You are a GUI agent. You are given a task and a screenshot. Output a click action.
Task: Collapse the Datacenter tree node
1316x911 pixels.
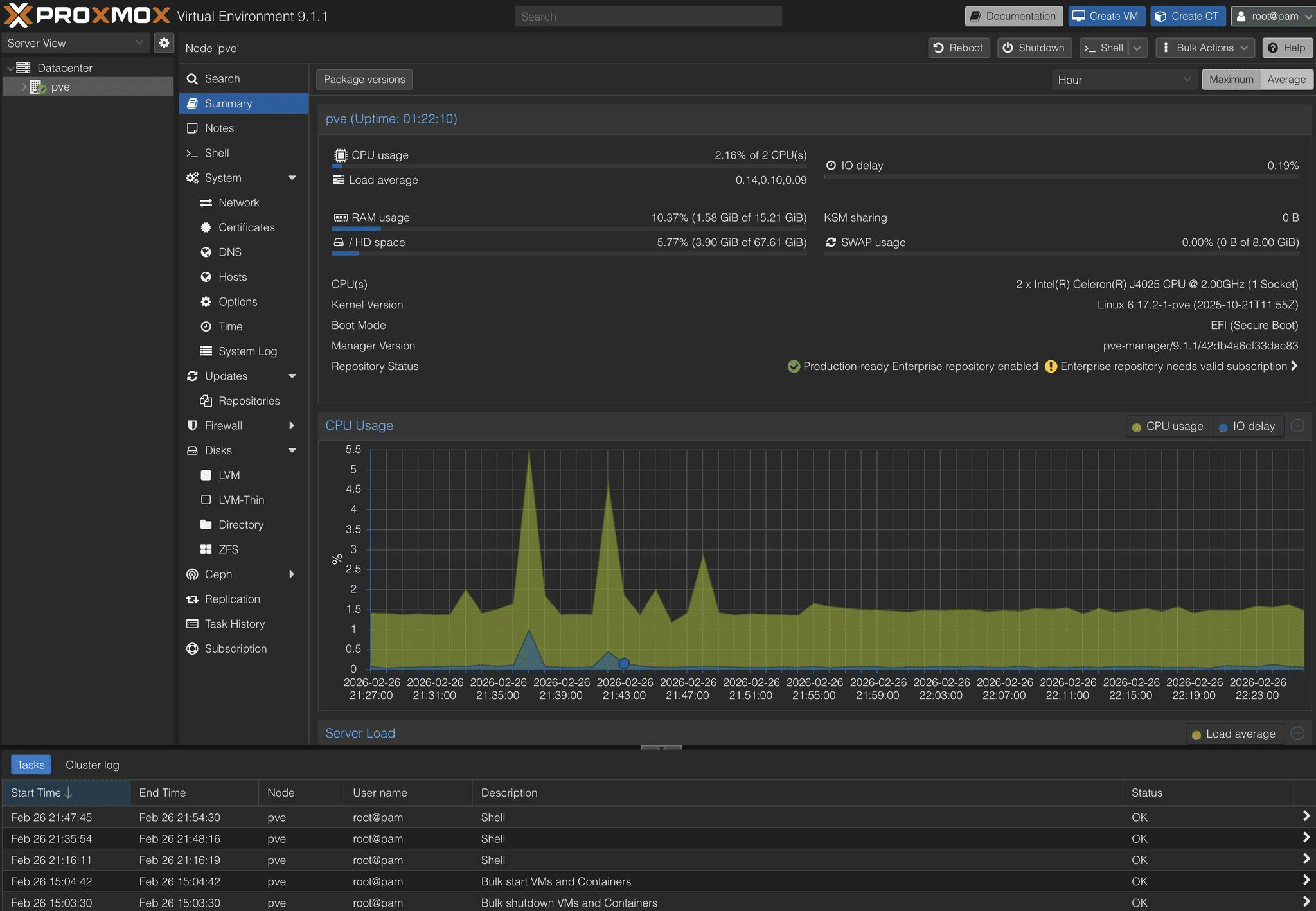[x=10, y=68]
